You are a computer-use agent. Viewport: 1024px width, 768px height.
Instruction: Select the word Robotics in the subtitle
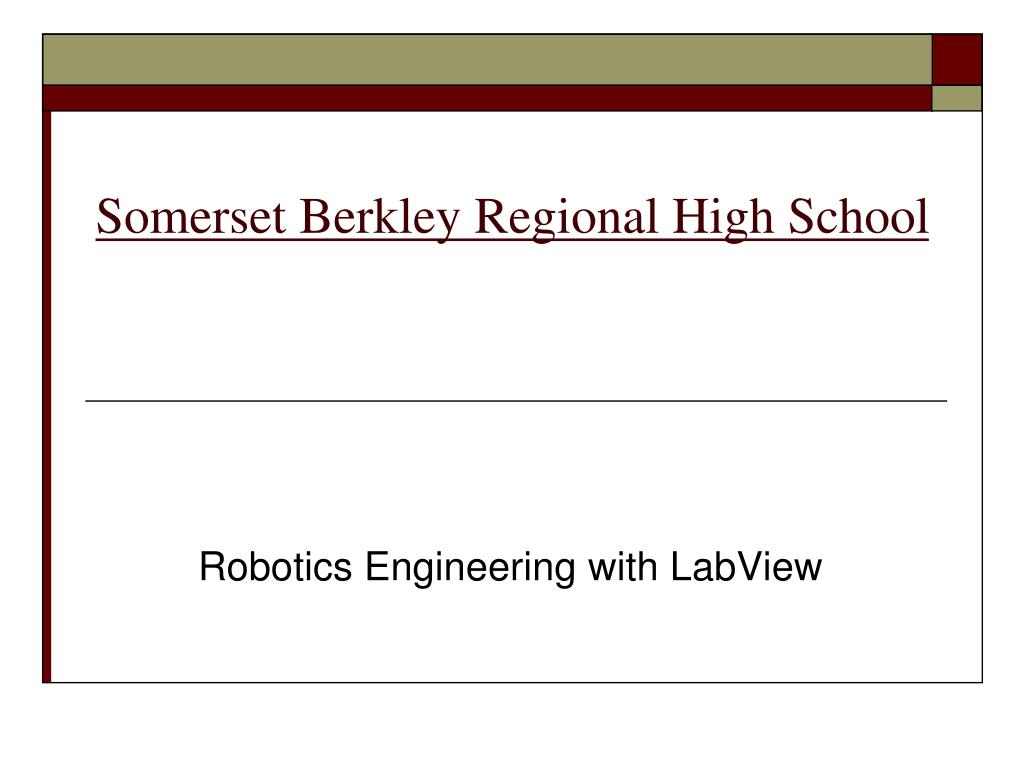(276, 566)
